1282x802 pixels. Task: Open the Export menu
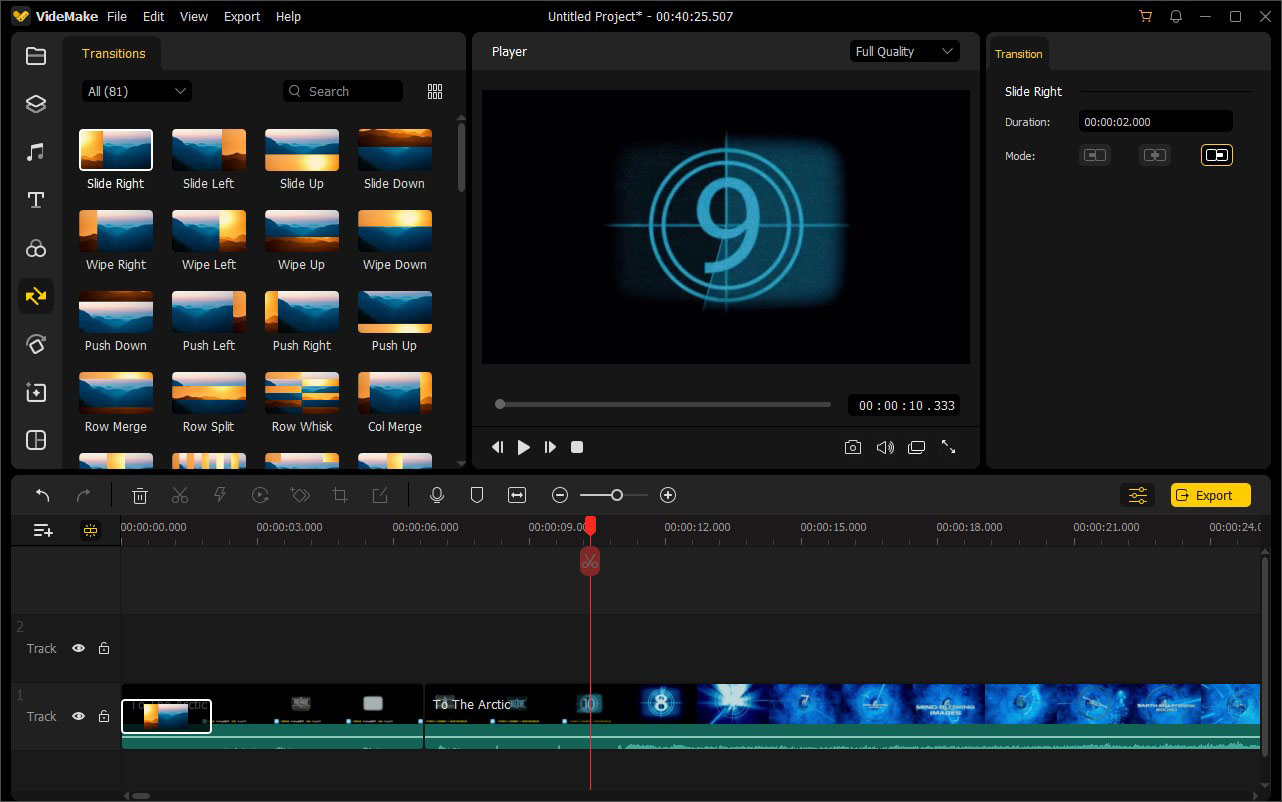coord(242,17)
